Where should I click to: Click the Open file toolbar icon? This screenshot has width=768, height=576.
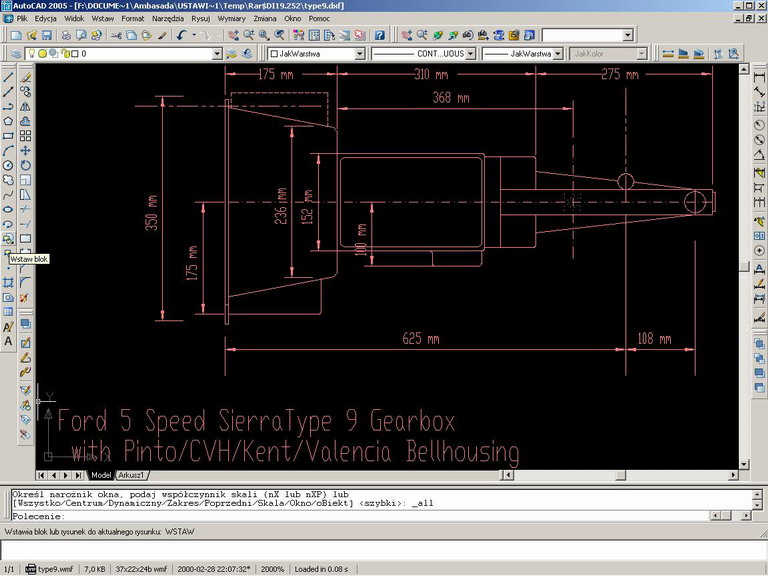[x=31, y=35]
